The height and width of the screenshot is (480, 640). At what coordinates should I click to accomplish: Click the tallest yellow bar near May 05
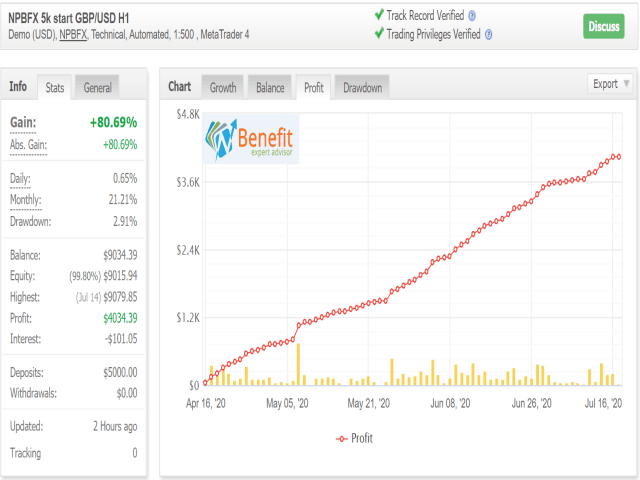(x=298, y=364)
